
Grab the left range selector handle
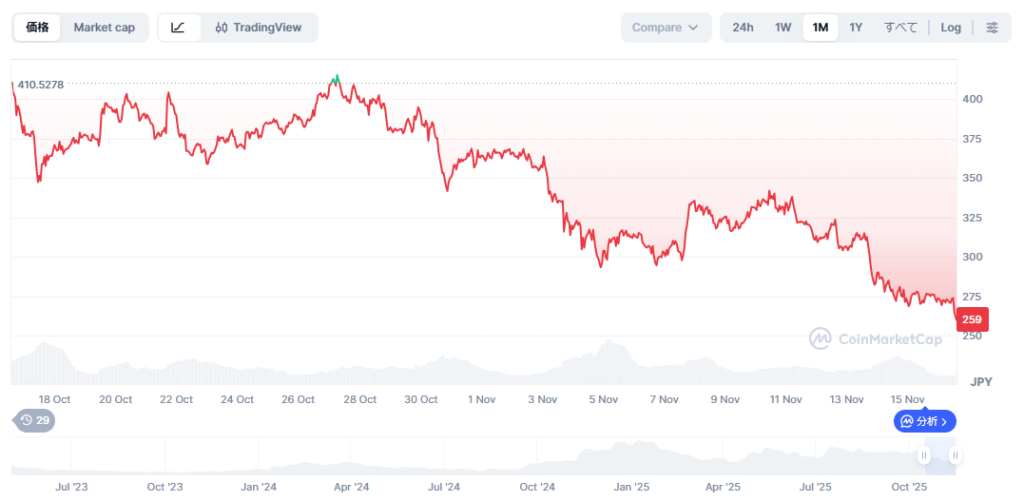tap(925, 456)
